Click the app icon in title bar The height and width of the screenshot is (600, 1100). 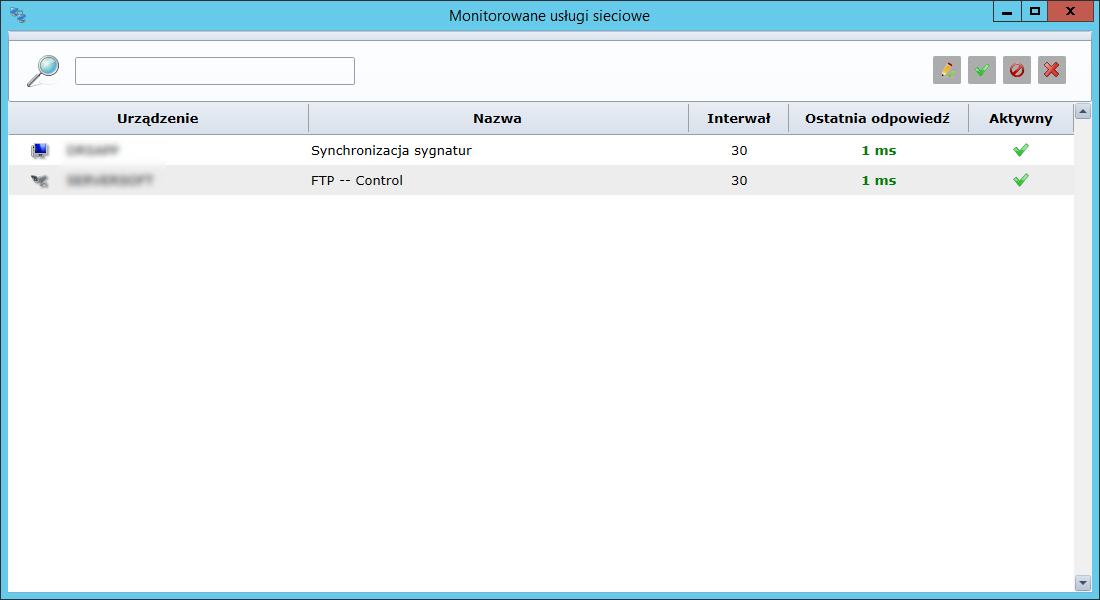click(x=17, y=15)
